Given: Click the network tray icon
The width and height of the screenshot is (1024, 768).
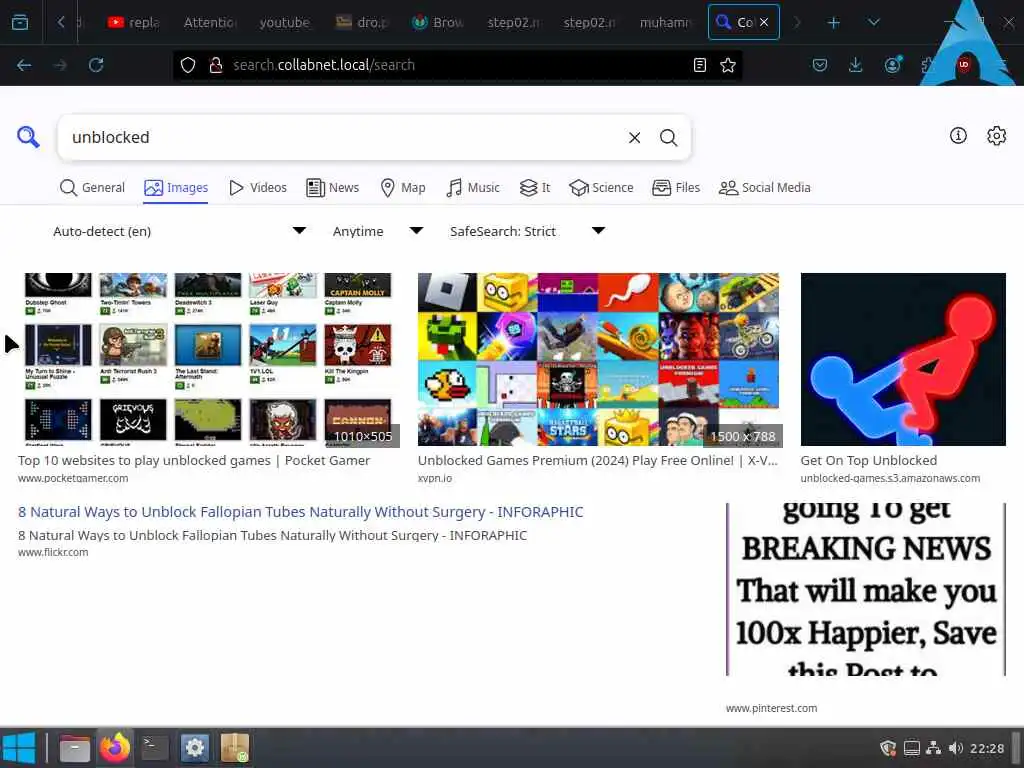Looking at the screenshot, I should [933, 748].
